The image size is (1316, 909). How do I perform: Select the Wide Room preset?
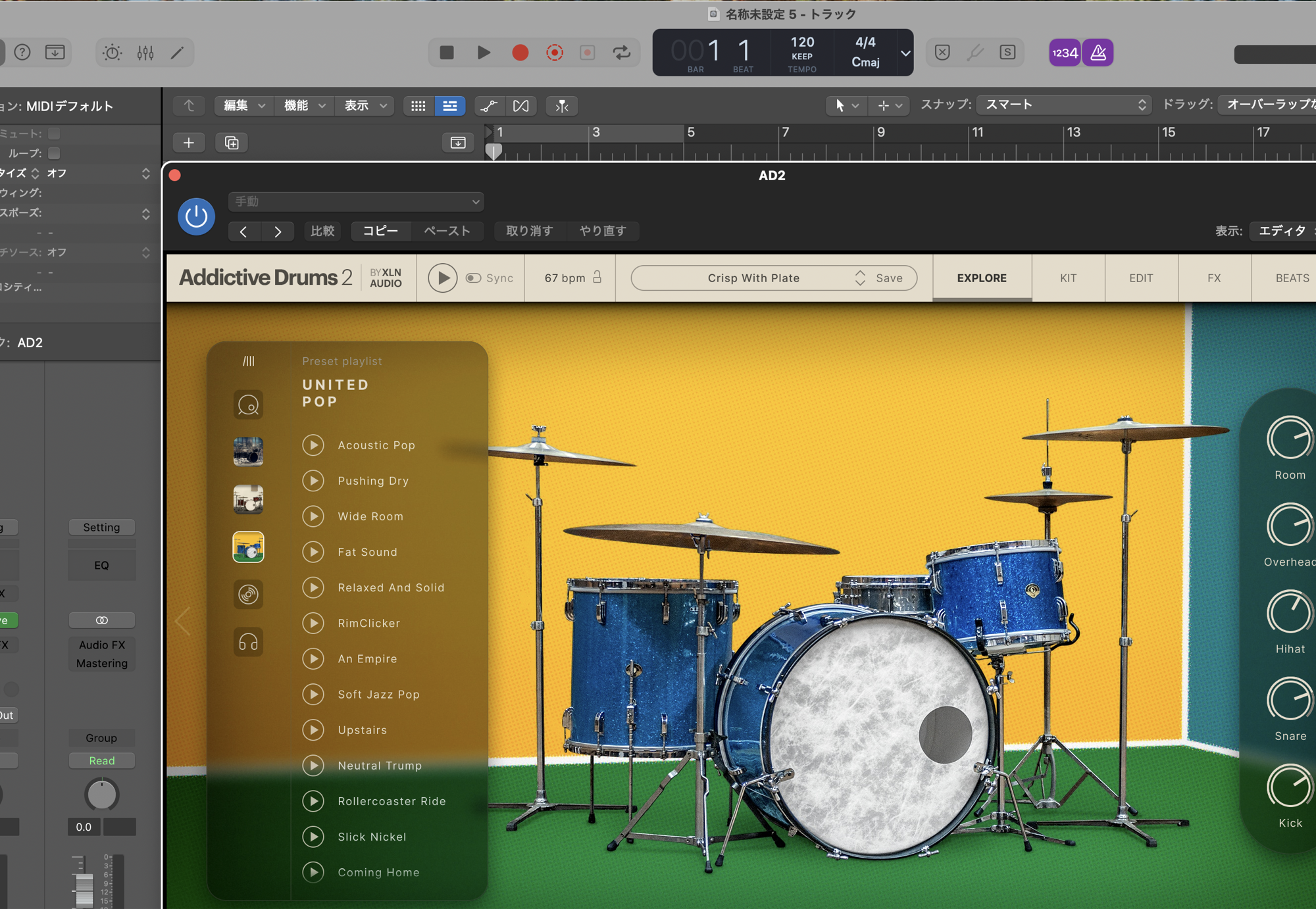(x=370, y=517)
